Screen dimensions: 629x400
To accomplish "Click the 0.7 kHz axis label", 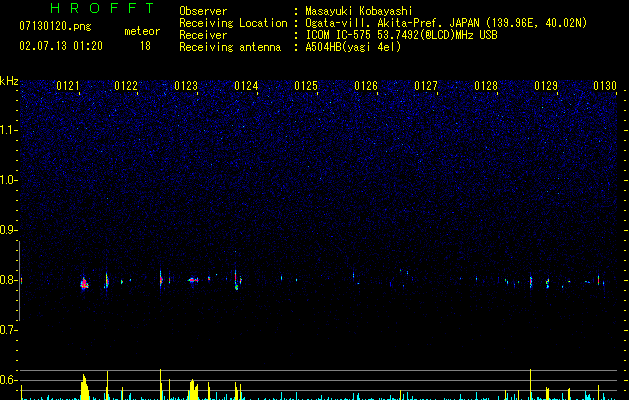I will click(x=8, y=330).
